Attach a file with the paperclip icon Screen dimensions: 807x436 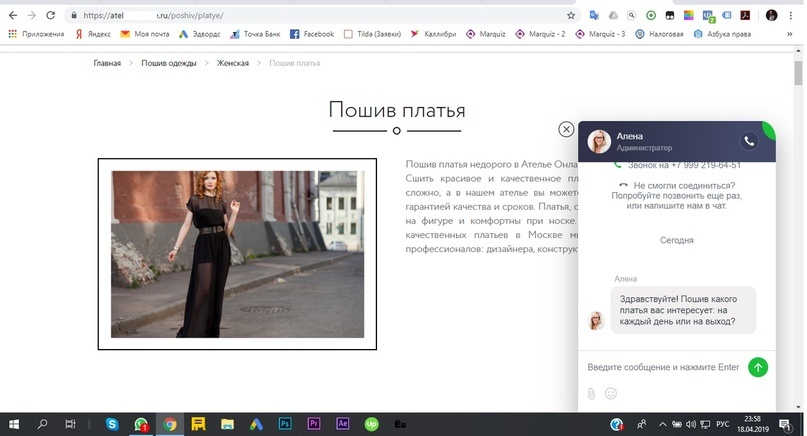click(591, 394)
